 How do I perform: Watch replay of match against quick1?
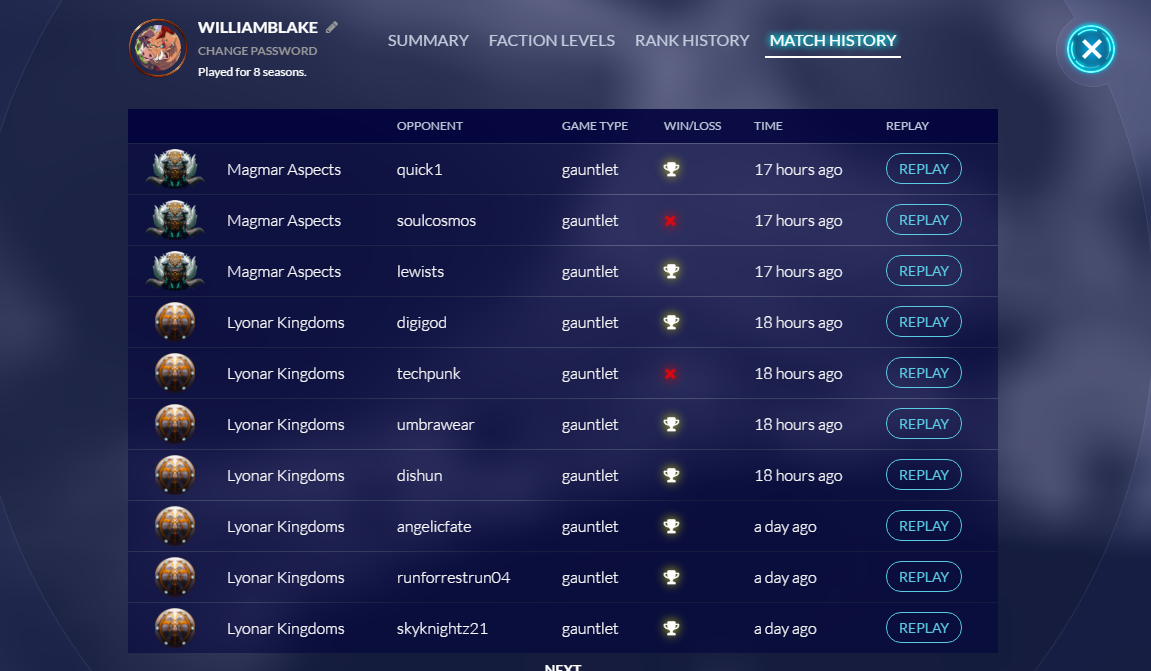click(x=923, y=169)
